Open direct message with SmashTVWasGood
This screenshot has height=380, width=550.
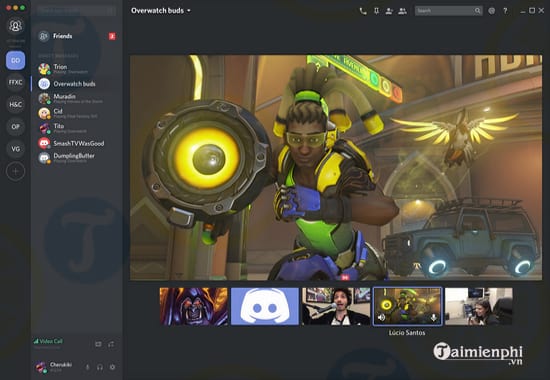(76, 143)
